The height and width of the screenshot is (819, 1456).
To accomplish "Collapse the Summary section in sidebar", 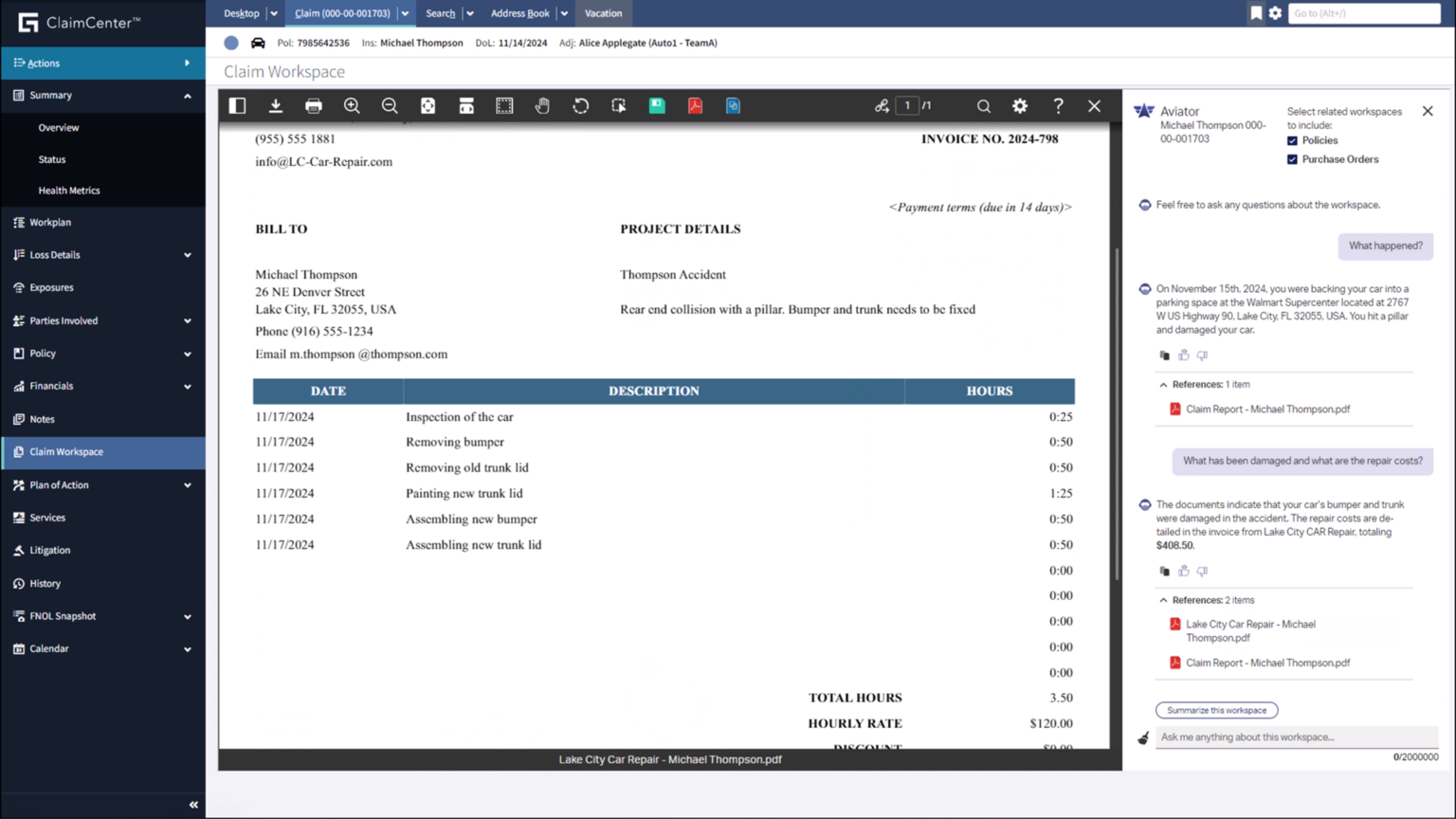I will coord(187,95).
